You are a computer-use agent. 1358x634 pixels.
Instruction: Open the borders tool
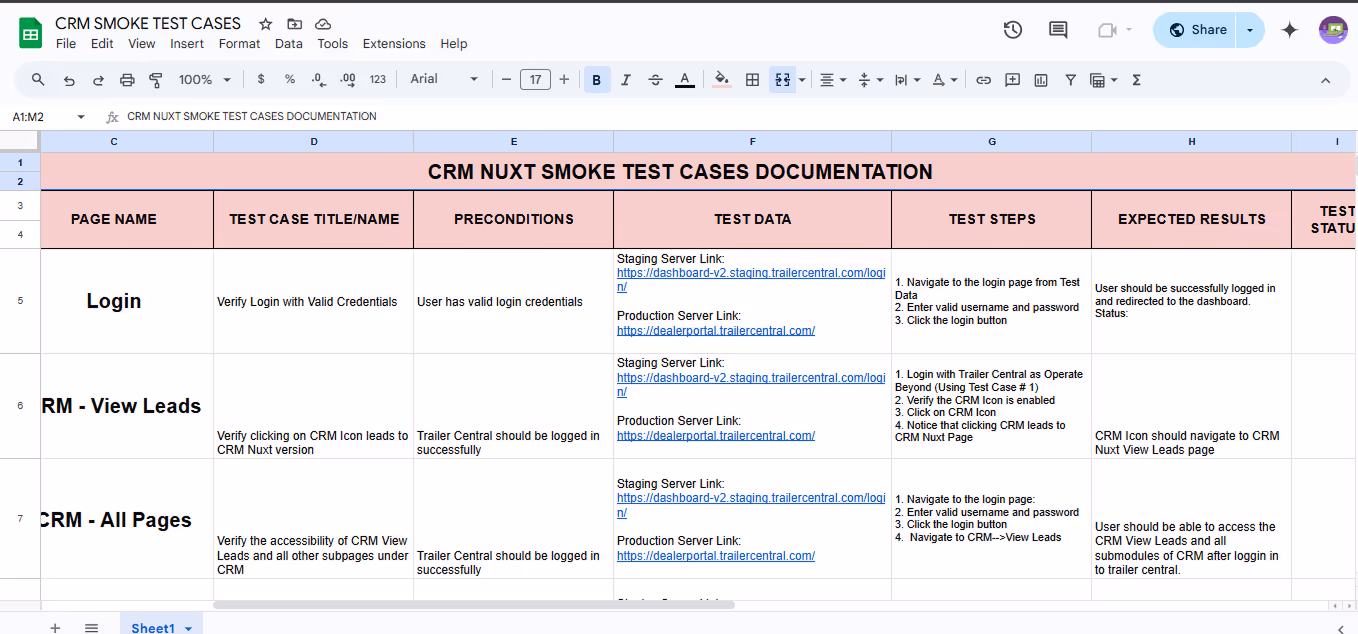(753, 80)
